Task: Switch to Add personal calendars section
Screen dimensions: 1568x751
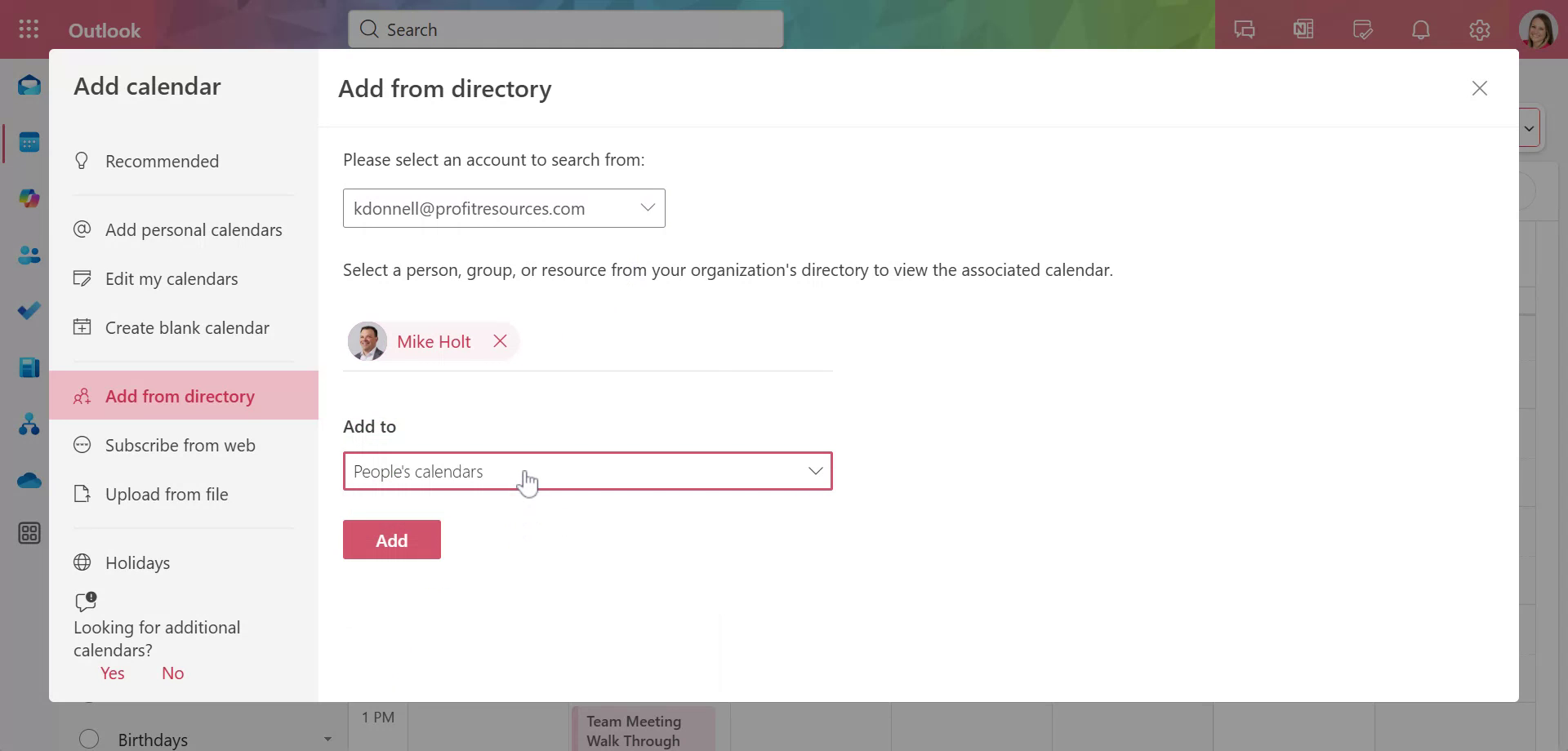Action: [194, 229]
